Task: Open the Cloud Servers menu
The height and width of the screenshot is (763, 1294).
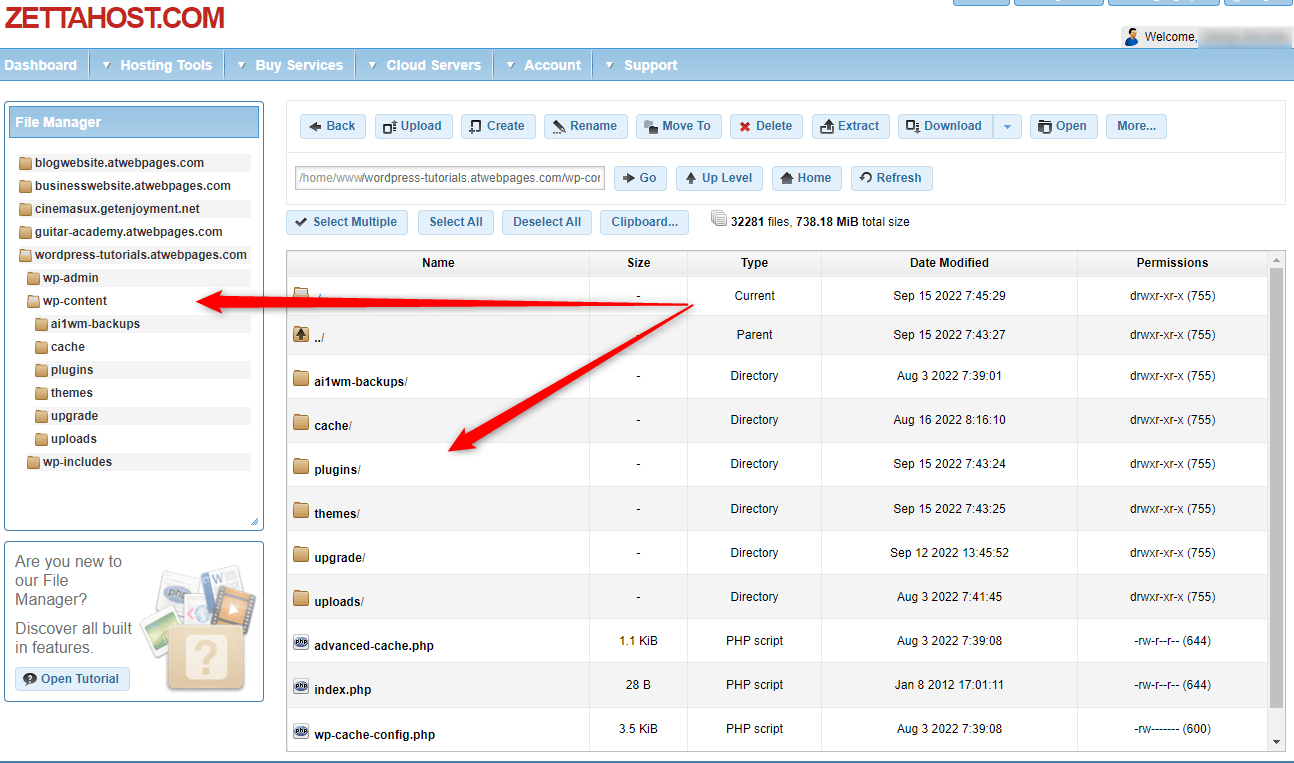Action: [424, 65]
